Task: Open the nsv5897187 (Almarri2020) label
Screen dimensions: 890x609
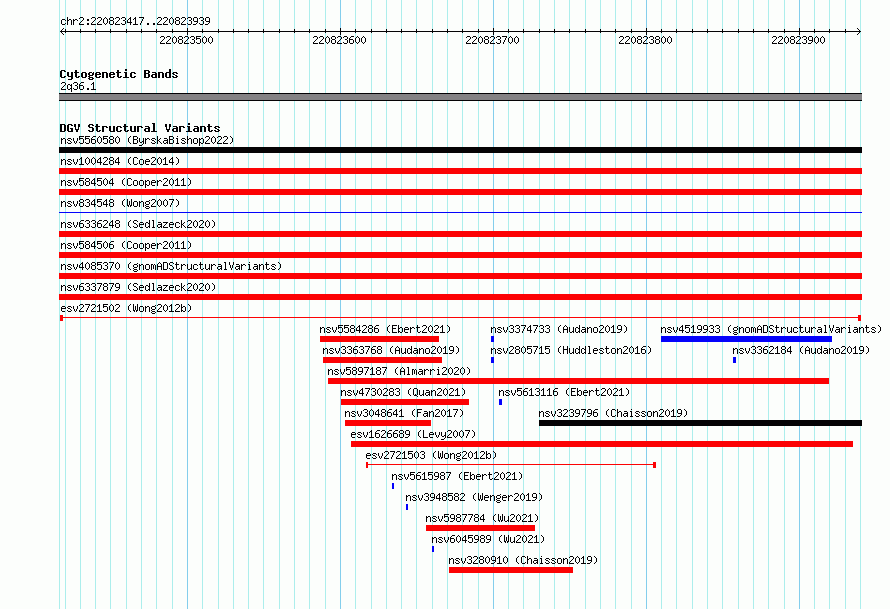Action: [x=399, y=371]
